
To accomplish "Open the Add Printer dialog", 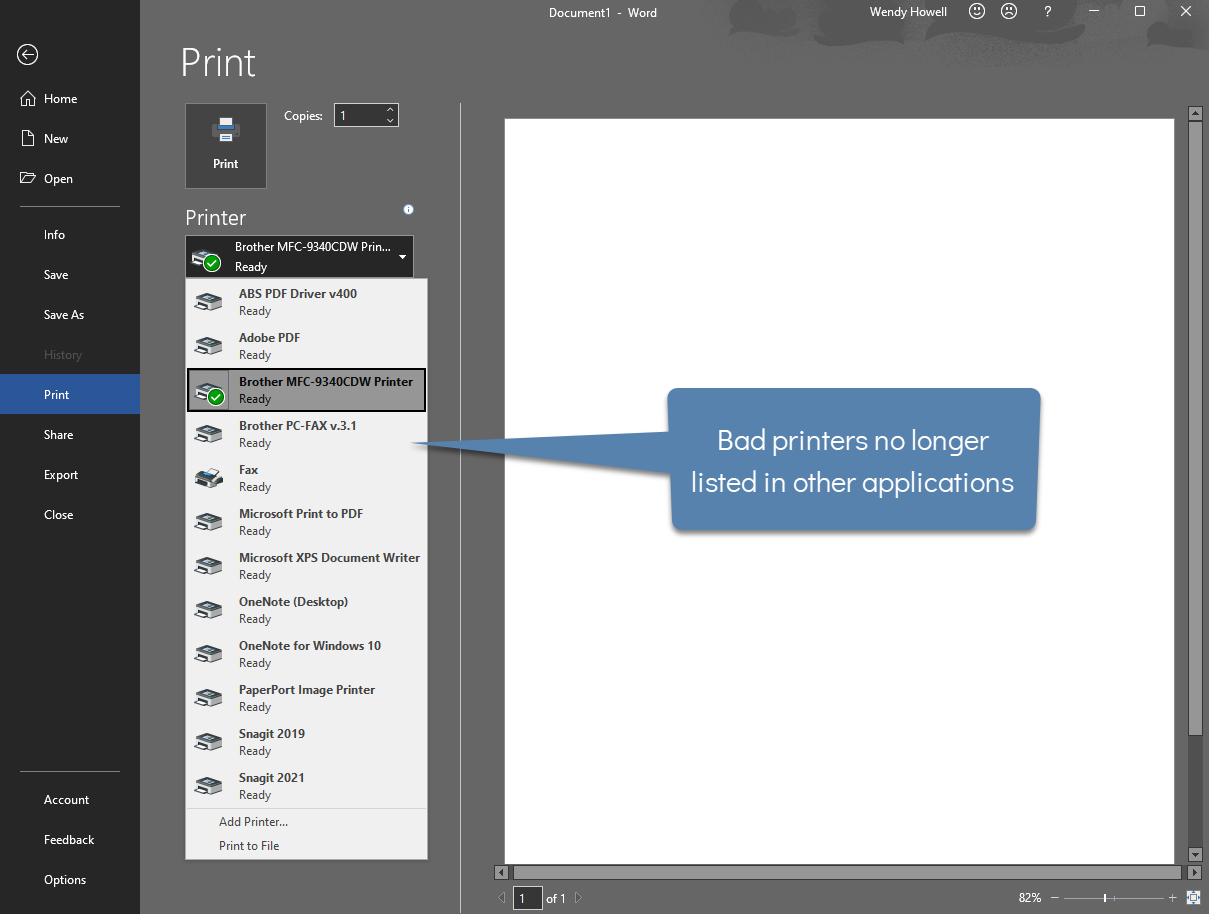I will [x=254, y=821].
